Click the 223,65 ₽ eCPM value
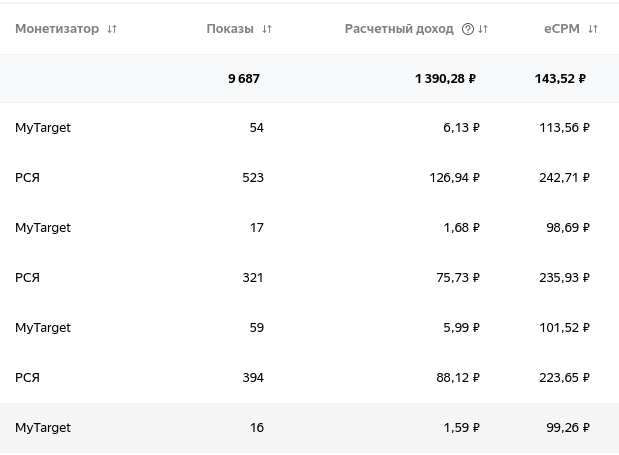Screen dimensions: 619x455 565,378
